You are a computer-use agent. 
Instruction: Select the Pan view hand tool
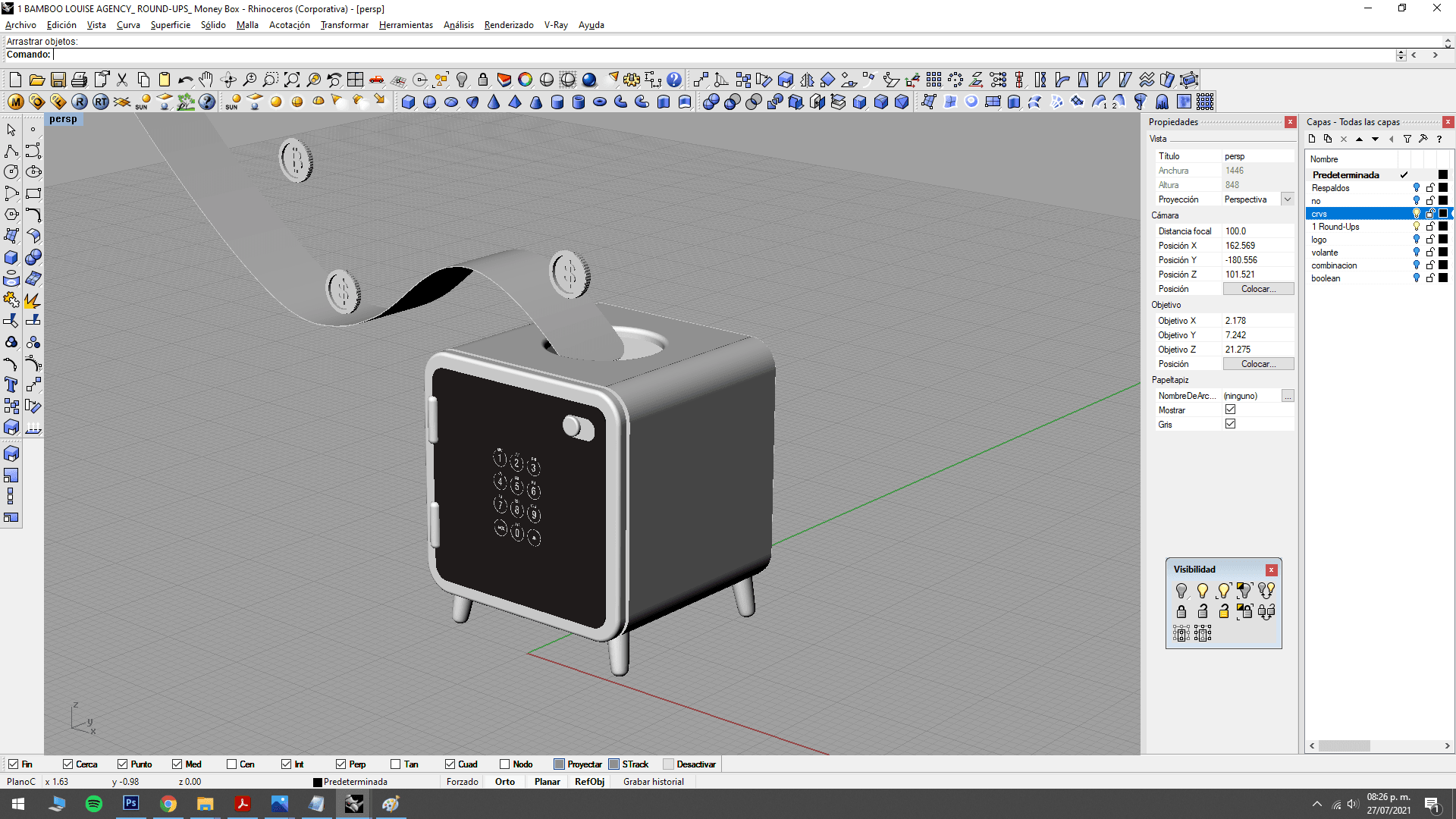pyautogui.click(x=206, y=80)
